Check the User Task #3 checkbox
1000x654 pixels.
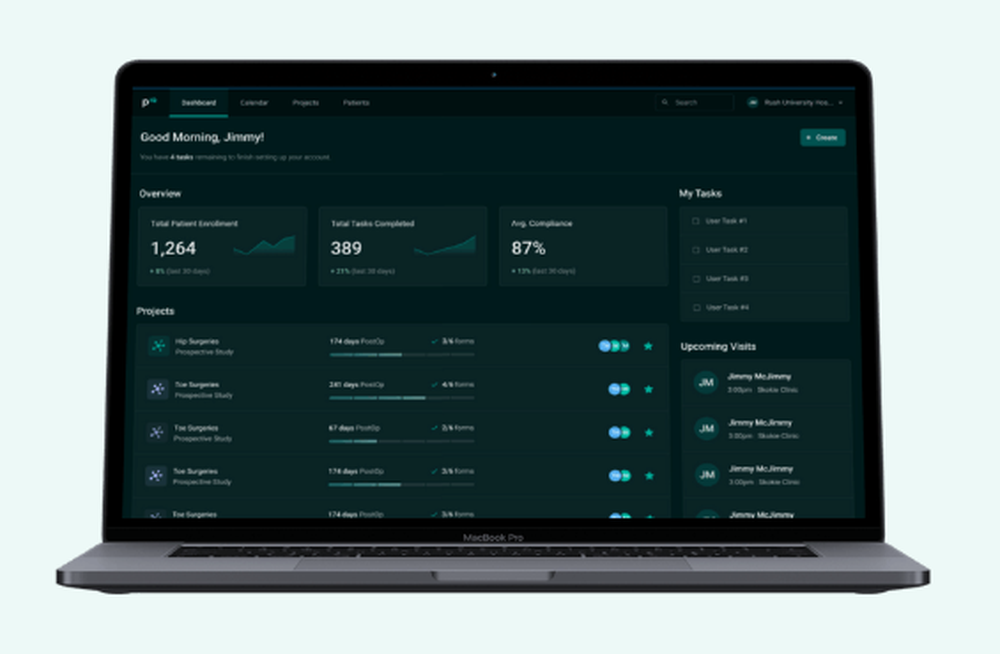tap(696, 279)
